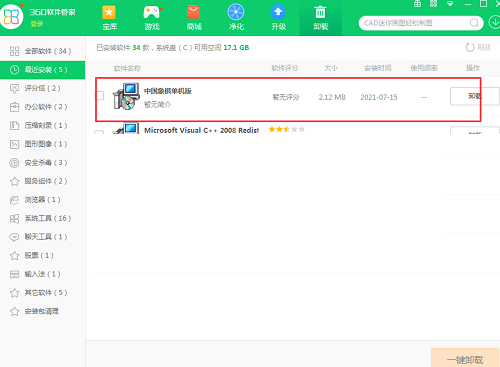500x367 pixels.
Task: Click the 360软件管家 logo
Action: click(12, 16)
